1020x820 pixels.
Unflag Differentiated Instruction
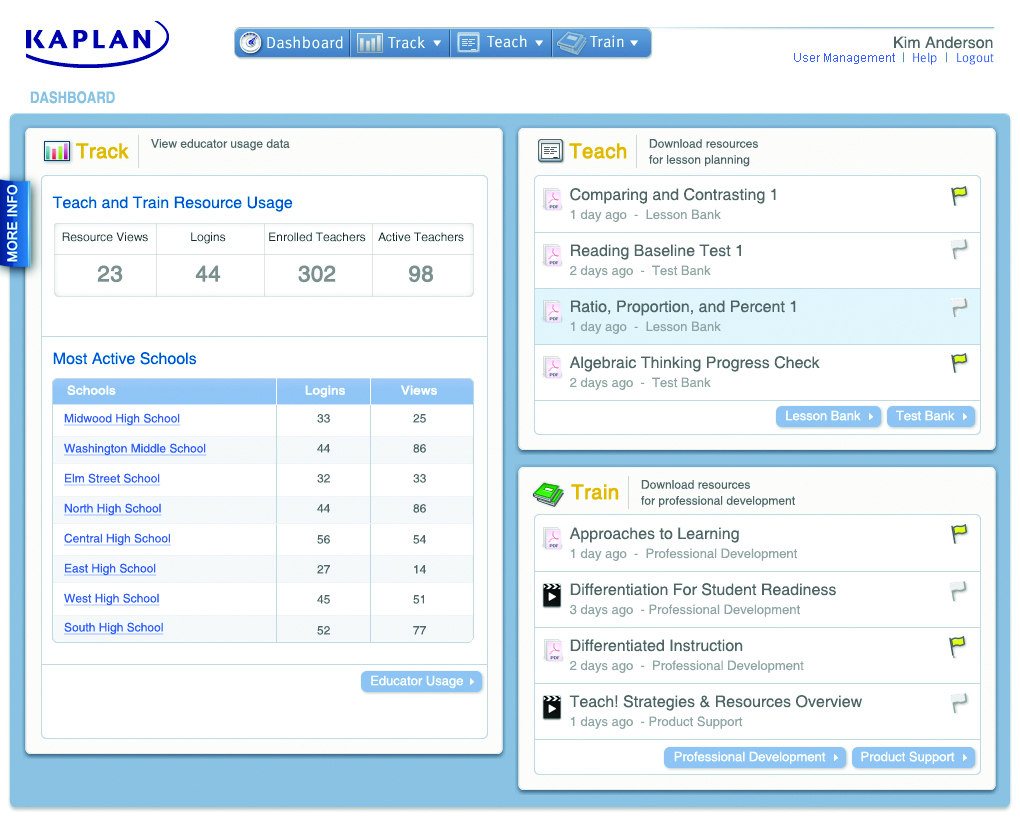click(957, 646)
